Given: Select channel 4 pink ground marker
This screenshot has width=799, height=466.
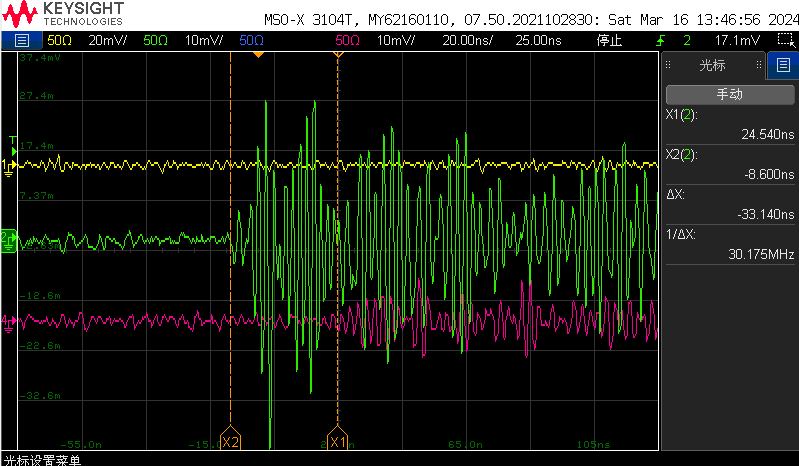Looking at the screenshot, I should [9, 322].
